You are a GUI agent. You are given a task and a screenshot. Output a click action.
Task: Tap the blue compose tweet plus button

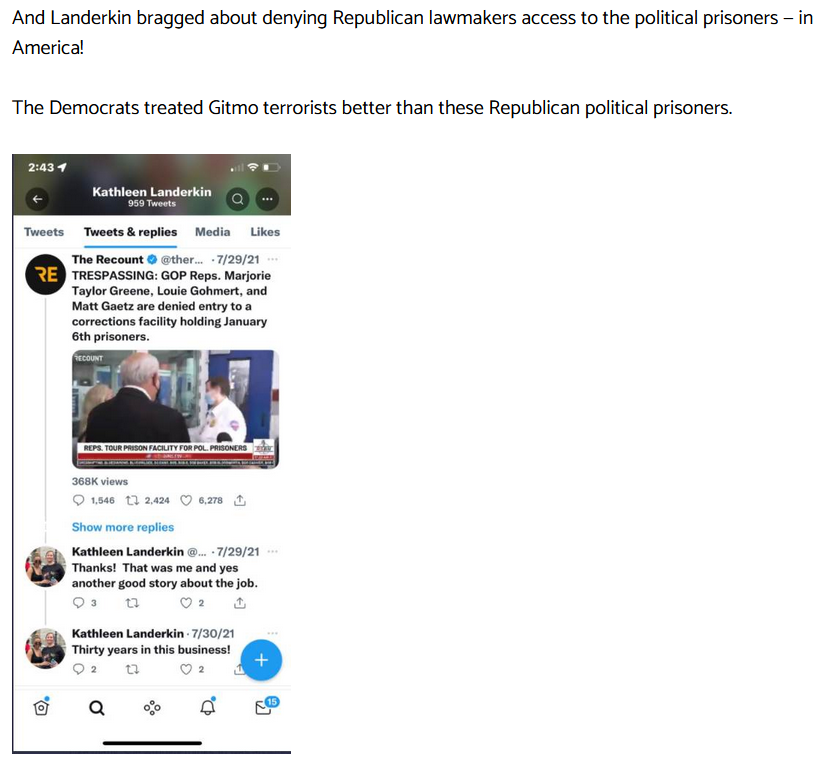[x=261, y=660]
